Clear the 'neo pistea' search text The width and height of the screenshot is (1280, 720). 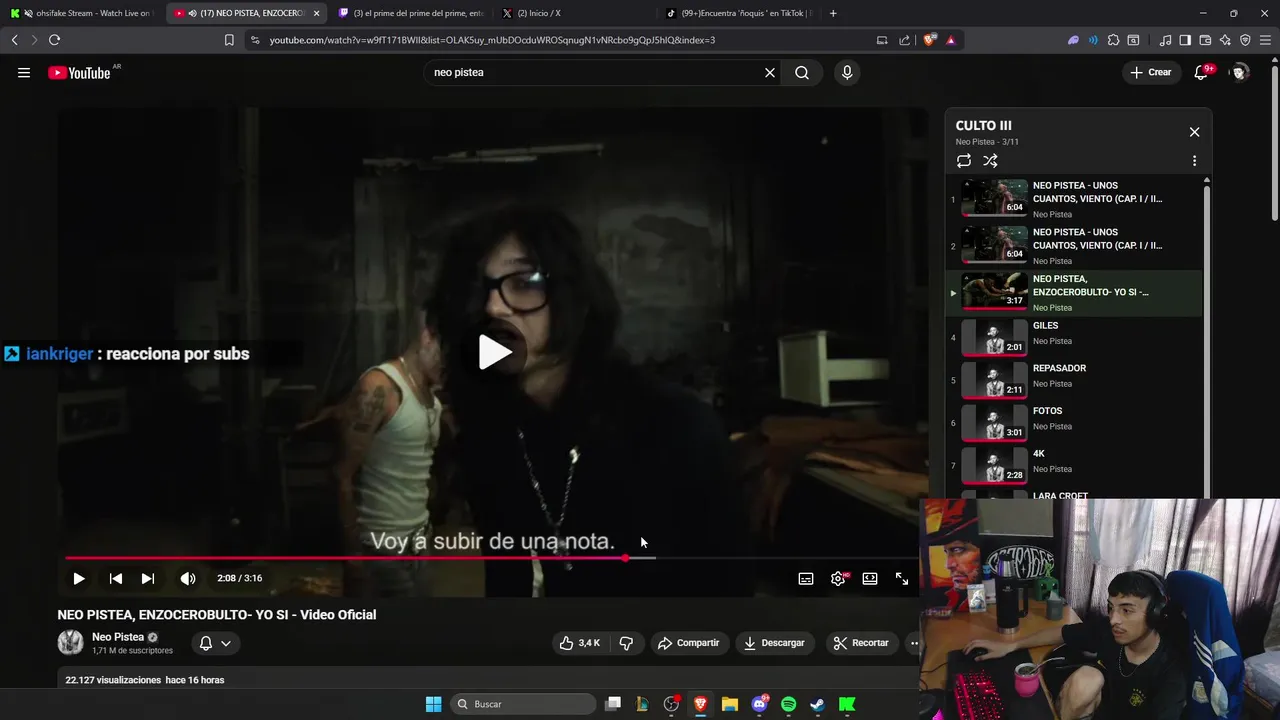point(770,72)
